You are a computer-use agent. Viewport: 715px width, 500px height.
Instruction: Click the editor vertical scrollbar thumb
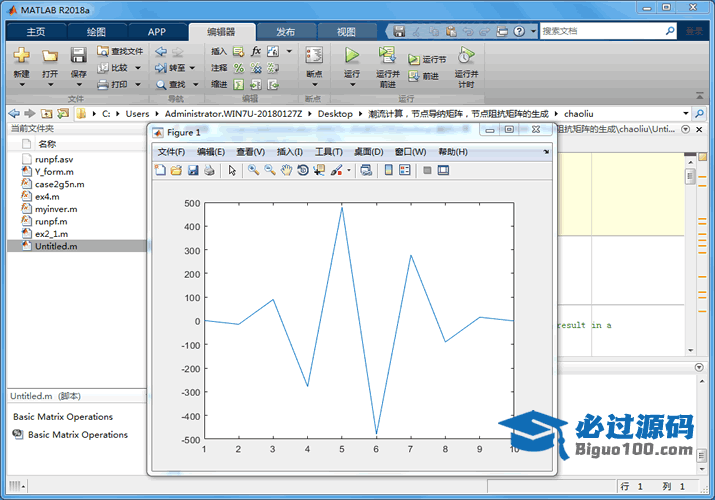pyautogui.click(x=690, y=176)
